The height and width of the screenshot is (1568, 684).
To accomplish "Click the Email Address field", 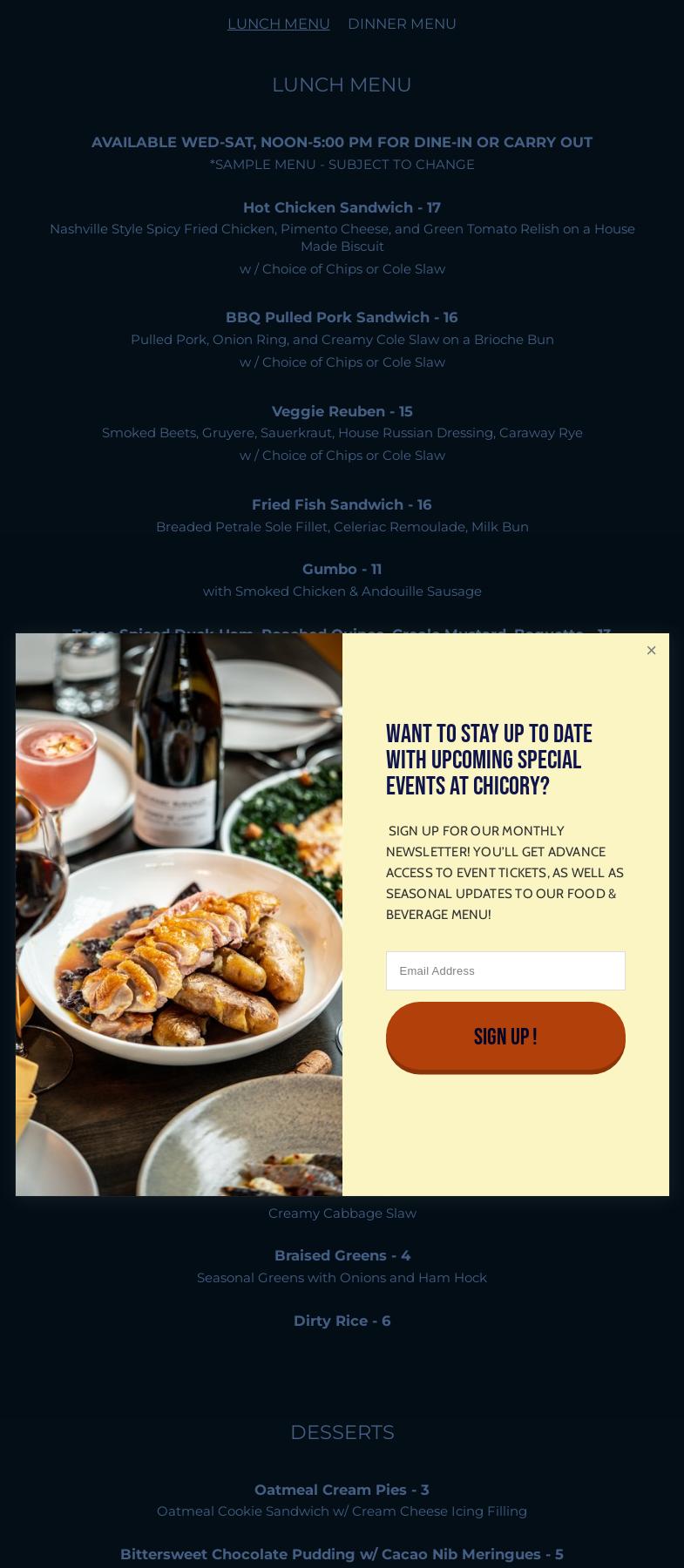I will click(x=505, y=970).
